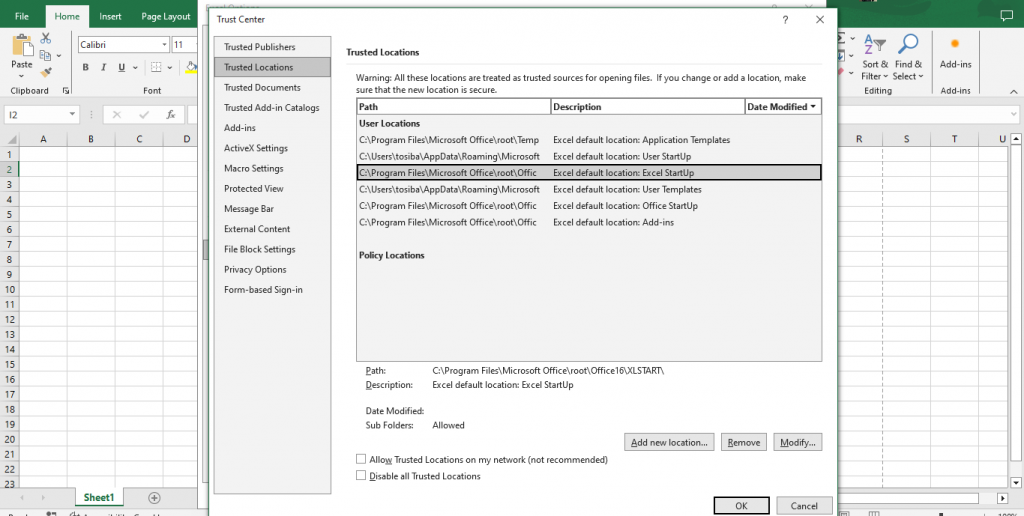The image size is (1024, 516).
Task: Open the Calibri font name dropdown
Action: coord(165,45)
